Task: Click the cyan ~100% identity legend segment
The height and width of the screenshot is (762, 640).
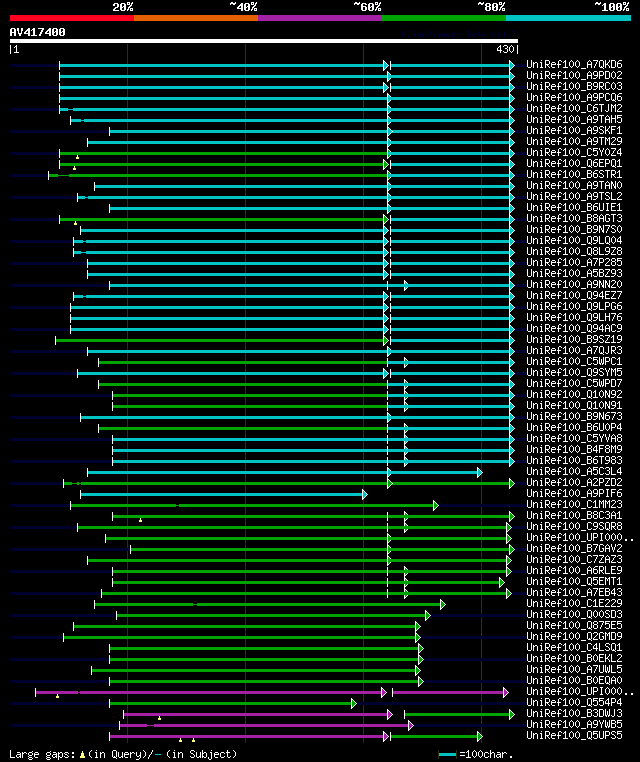Action: [x=569, y=18]
